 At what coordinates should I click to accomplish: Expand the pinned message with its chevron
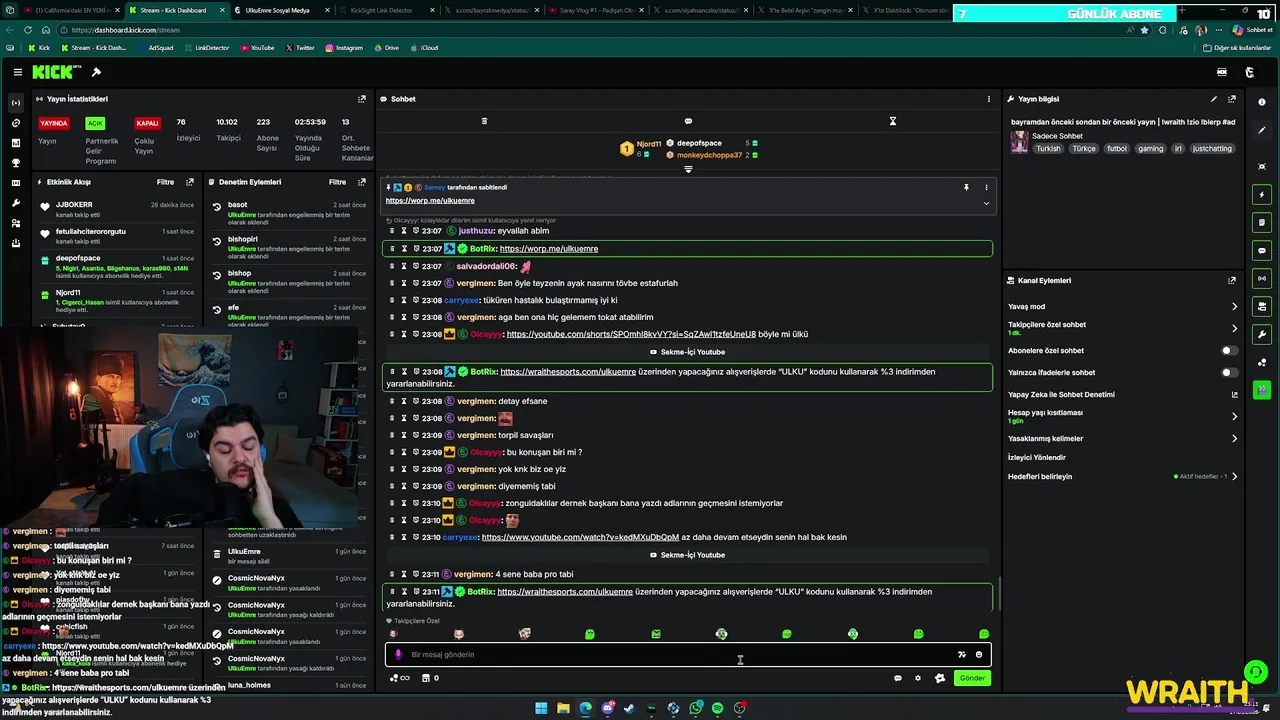[986, 203]
